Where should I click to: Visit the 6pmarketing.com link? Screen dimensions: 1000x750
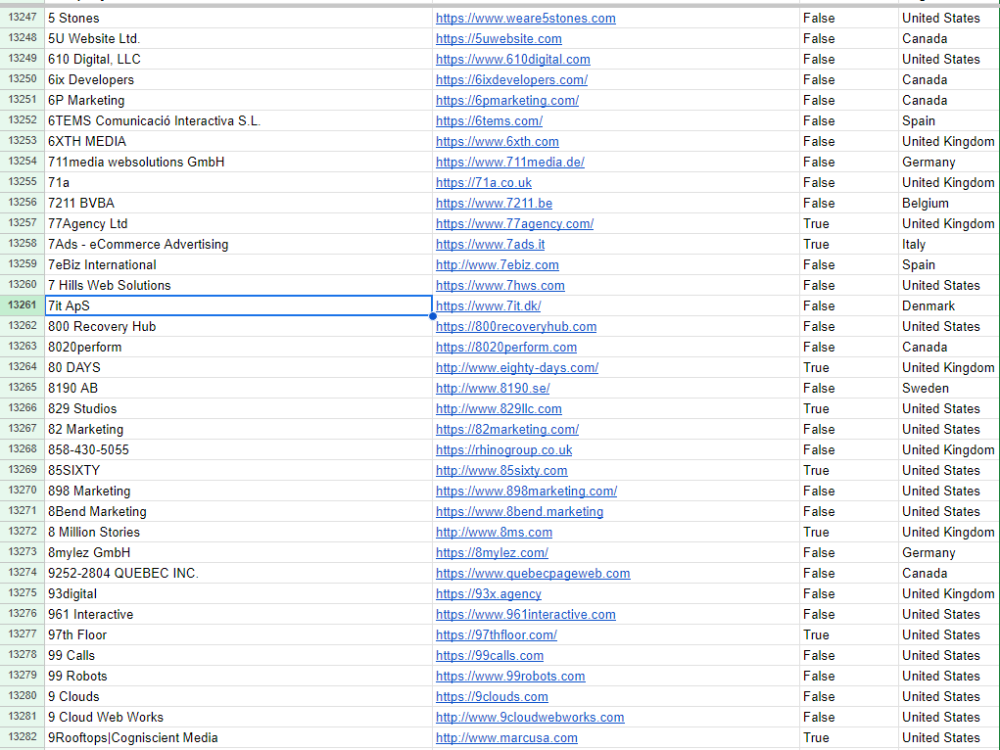[x=507, y=100]
